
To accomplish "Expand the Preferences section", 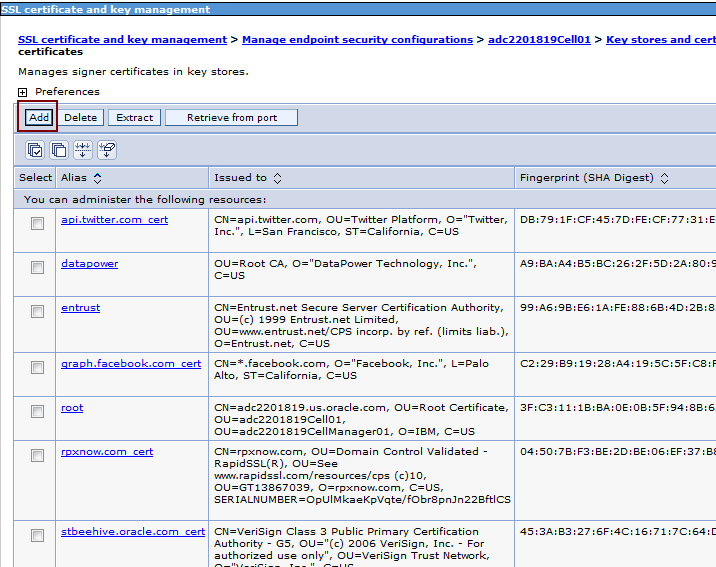I will click(22, 92).
